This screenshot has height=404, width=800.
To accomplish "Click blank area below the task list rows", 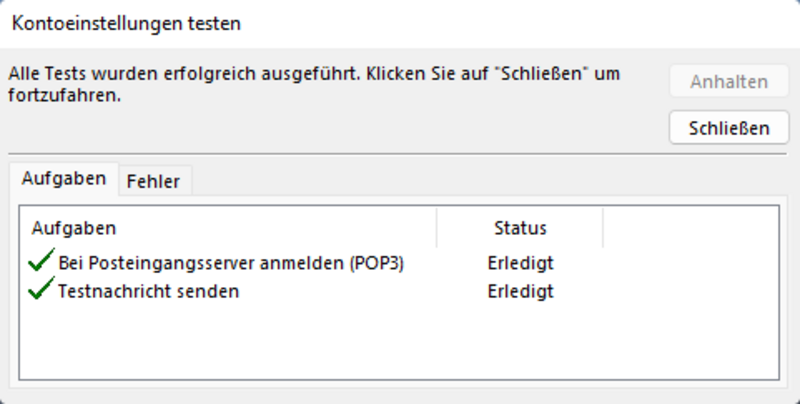I will (399, 342).
